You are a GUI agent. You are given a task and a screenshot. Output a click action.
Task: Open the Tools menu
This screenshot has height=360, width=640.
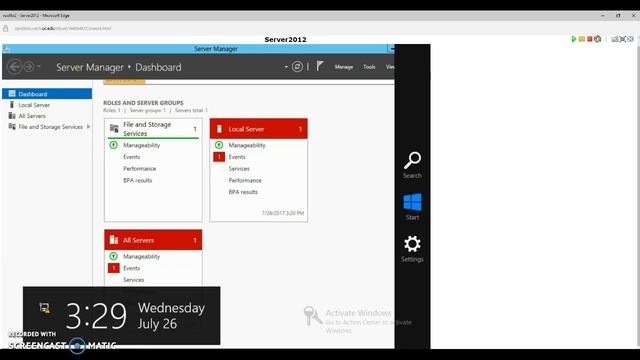(x=369, y=67)
